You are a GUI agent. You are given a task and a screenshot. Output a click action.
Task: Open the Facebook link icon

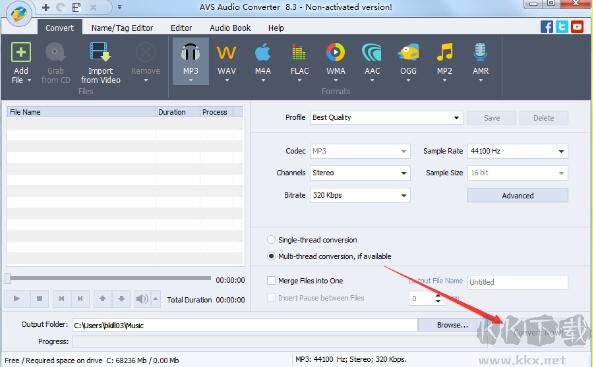click(547, 27)
